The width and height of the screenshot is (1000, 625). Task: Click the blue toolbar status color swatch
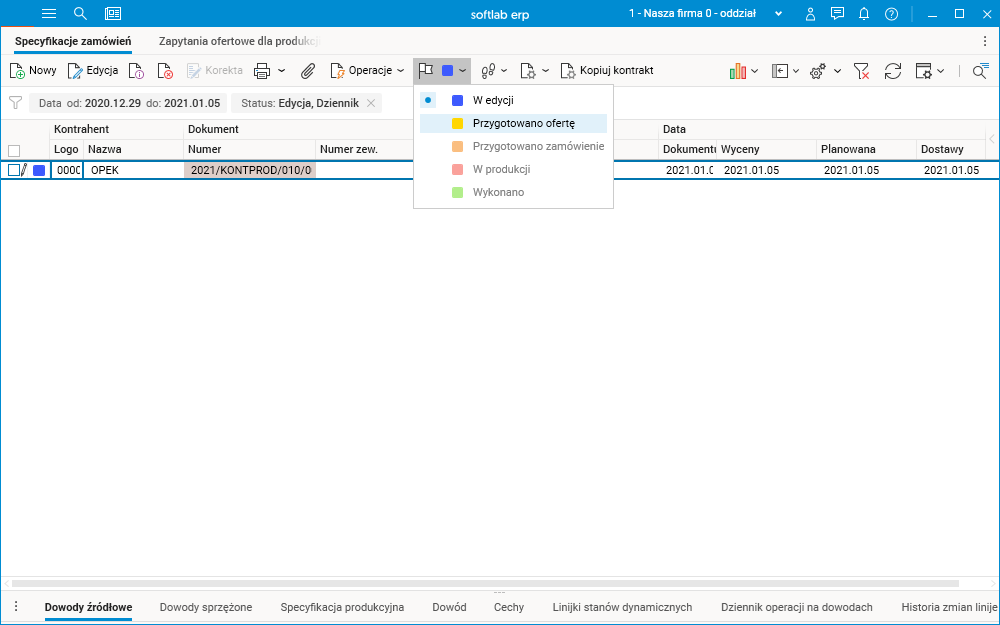[x=447, y=71]
